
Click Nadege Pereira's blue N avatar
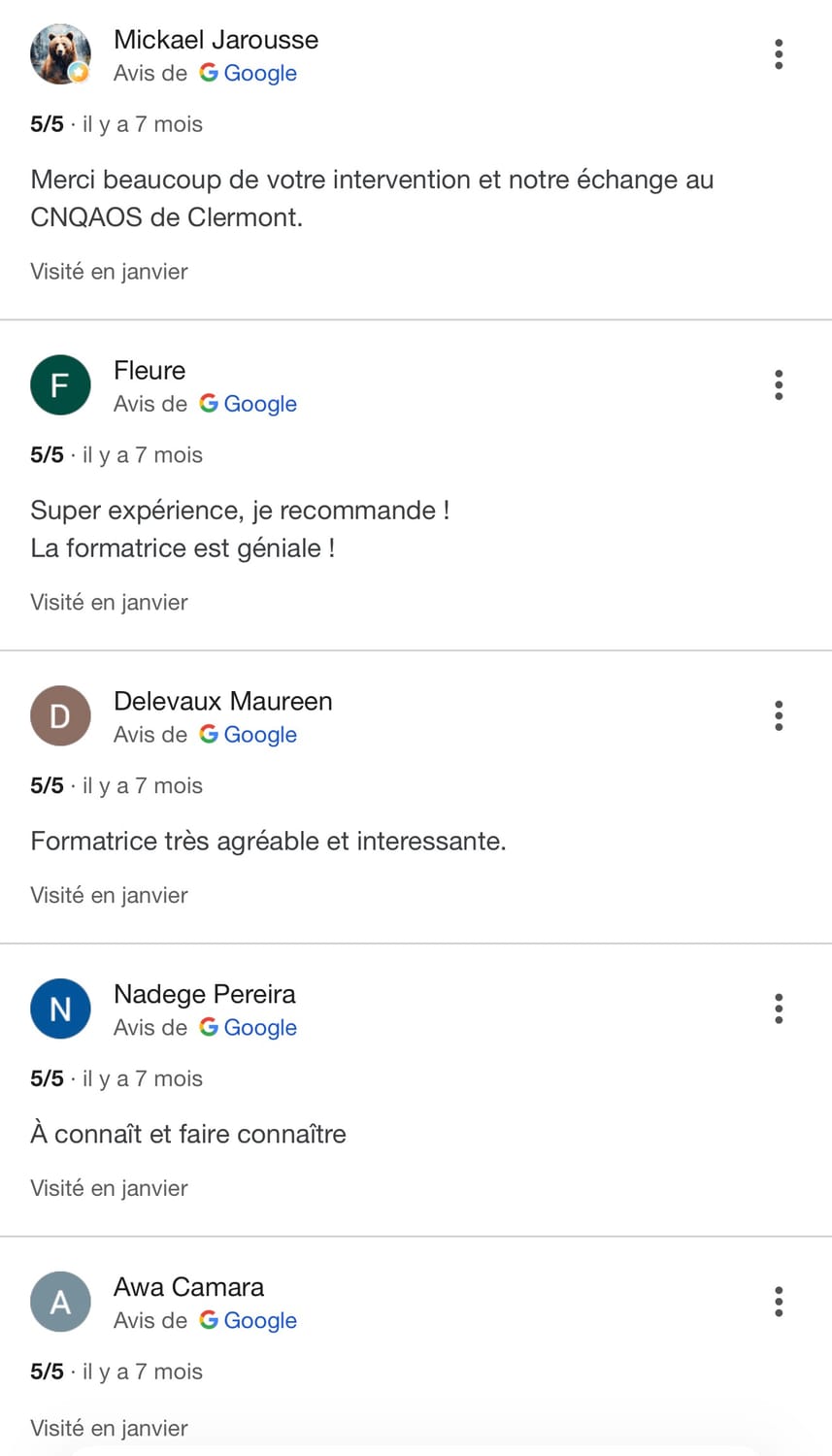(60, 1009)
